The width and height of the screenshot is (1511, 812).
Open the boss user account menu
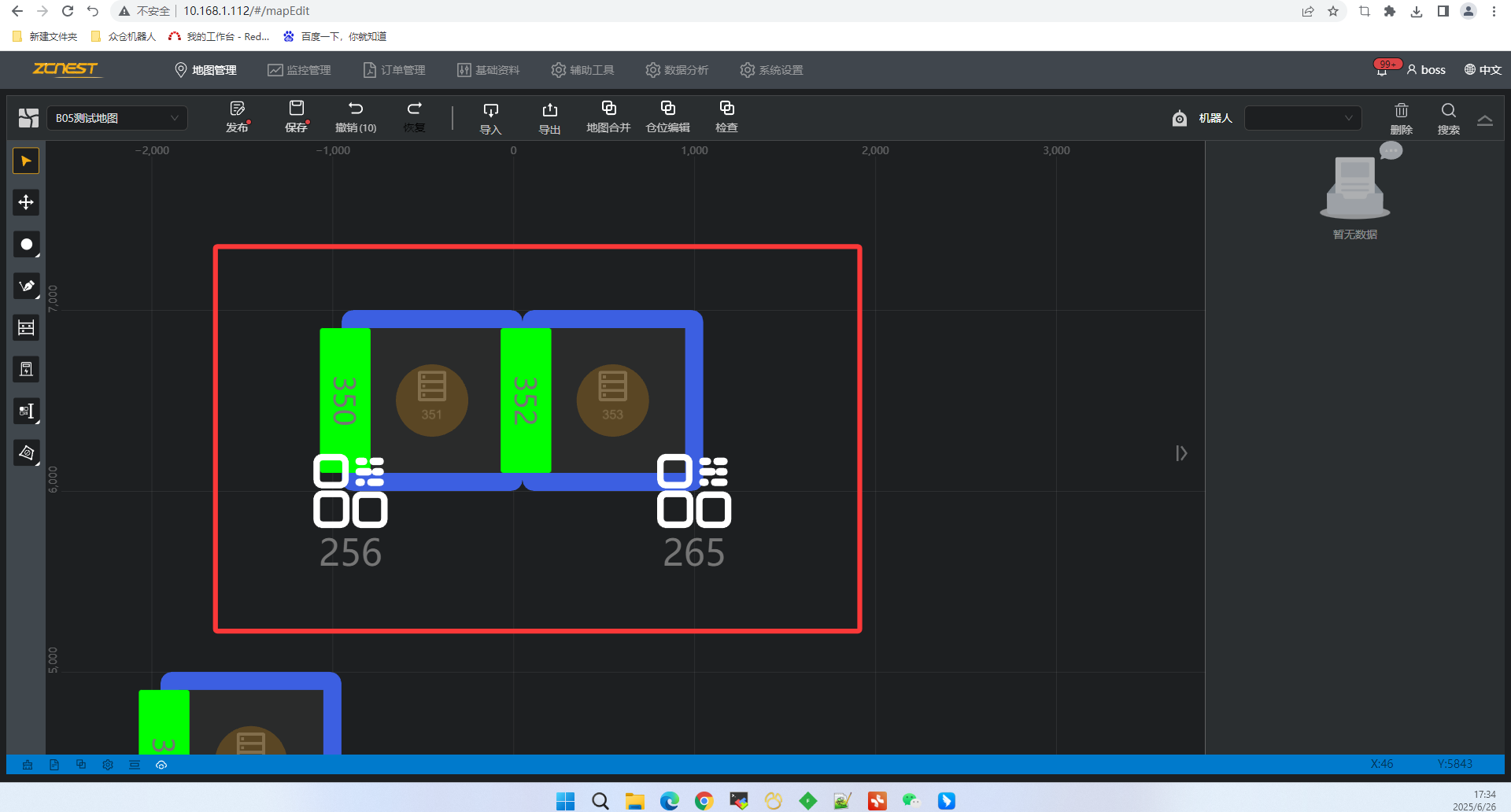(1426, 70)
